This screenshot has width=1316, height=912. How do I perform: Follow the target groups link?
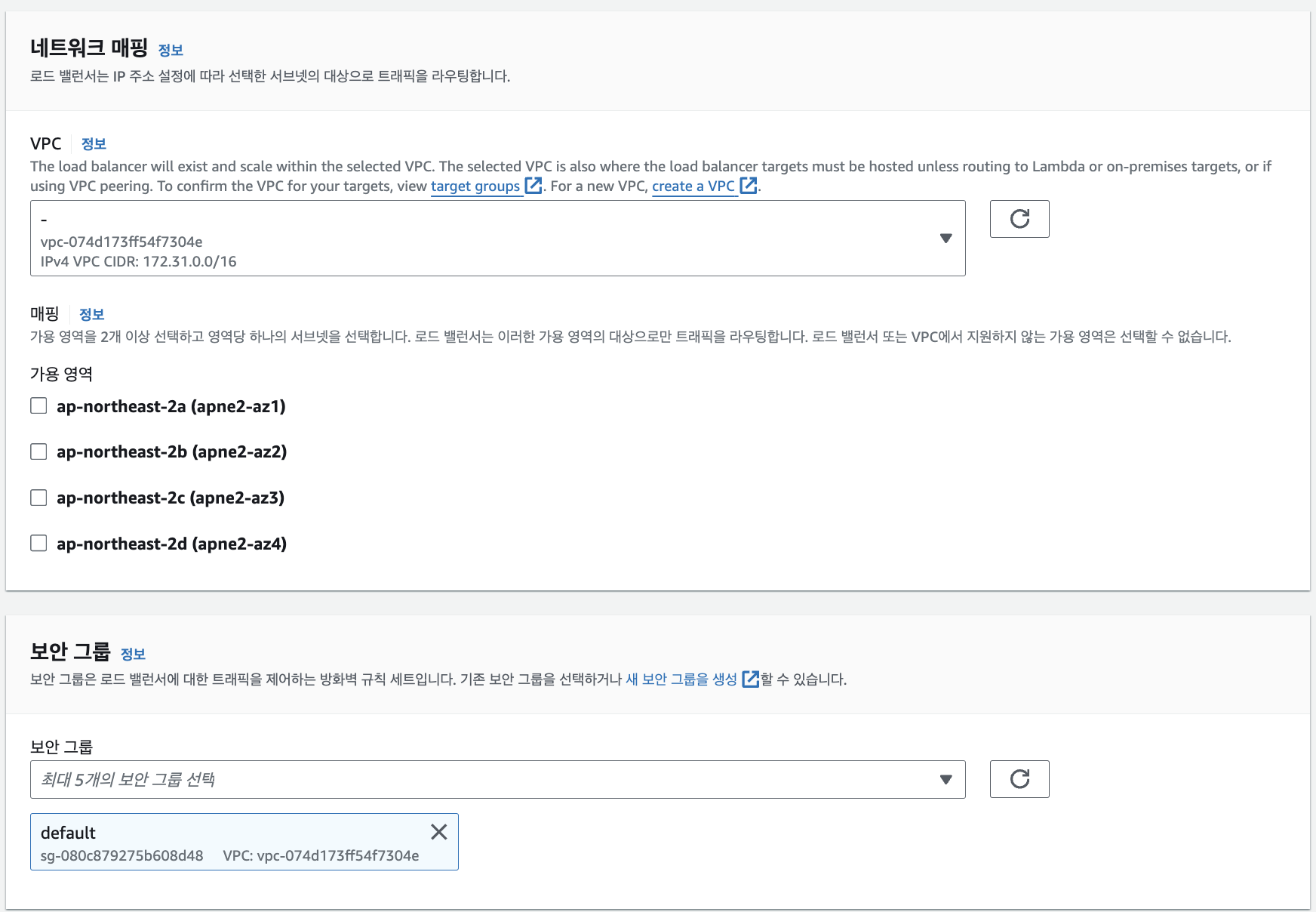(x=475, y=186)
